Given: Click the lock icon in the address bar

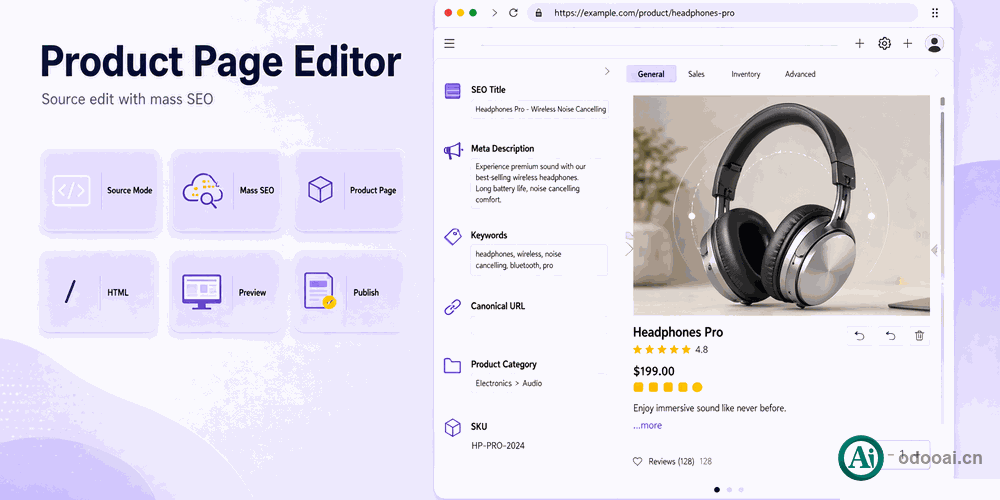Looking at the screenshot, I should click(x=539, y=13).
